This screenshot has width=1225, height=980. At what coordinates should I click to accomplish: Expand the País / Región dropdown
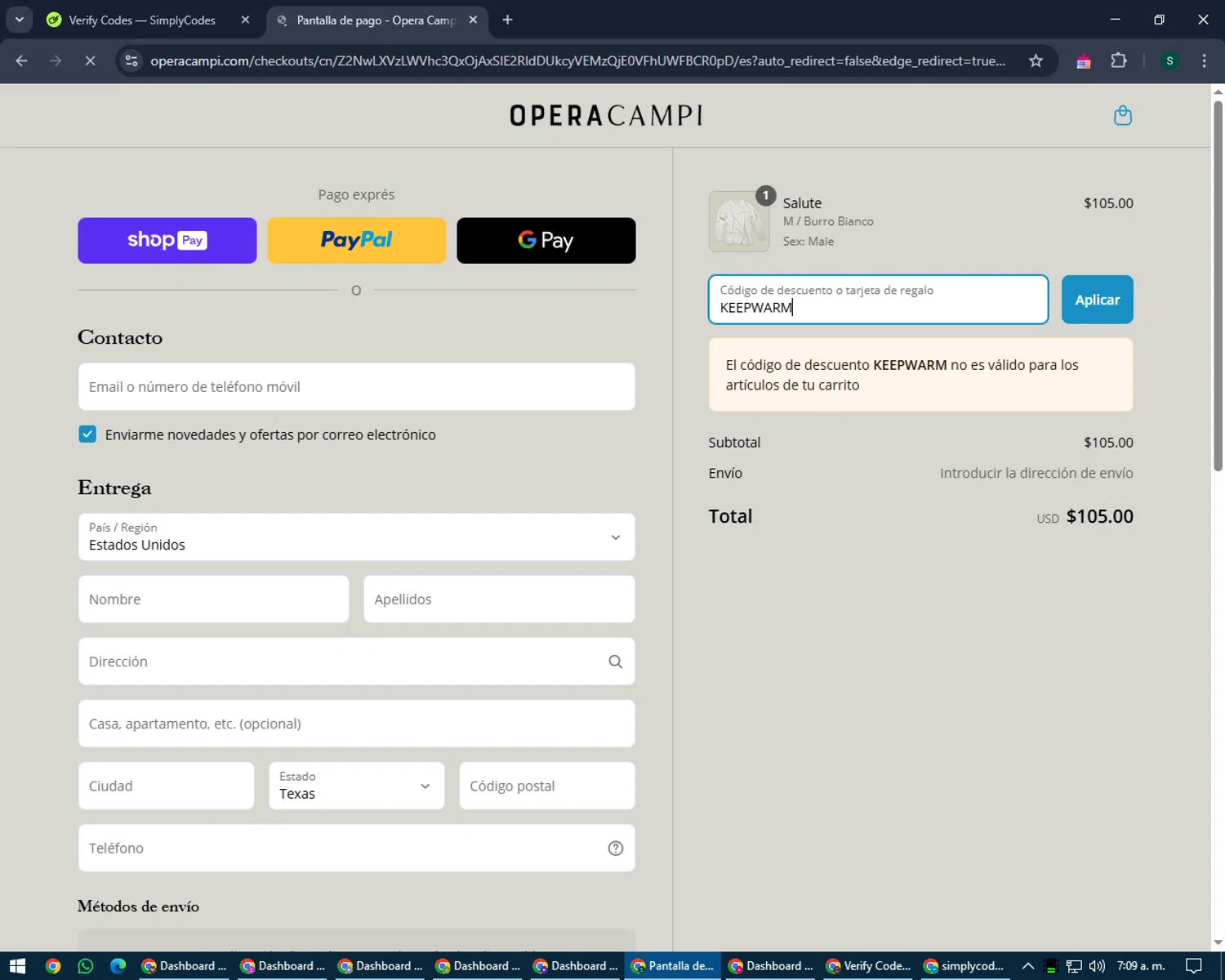click(357, 537)
